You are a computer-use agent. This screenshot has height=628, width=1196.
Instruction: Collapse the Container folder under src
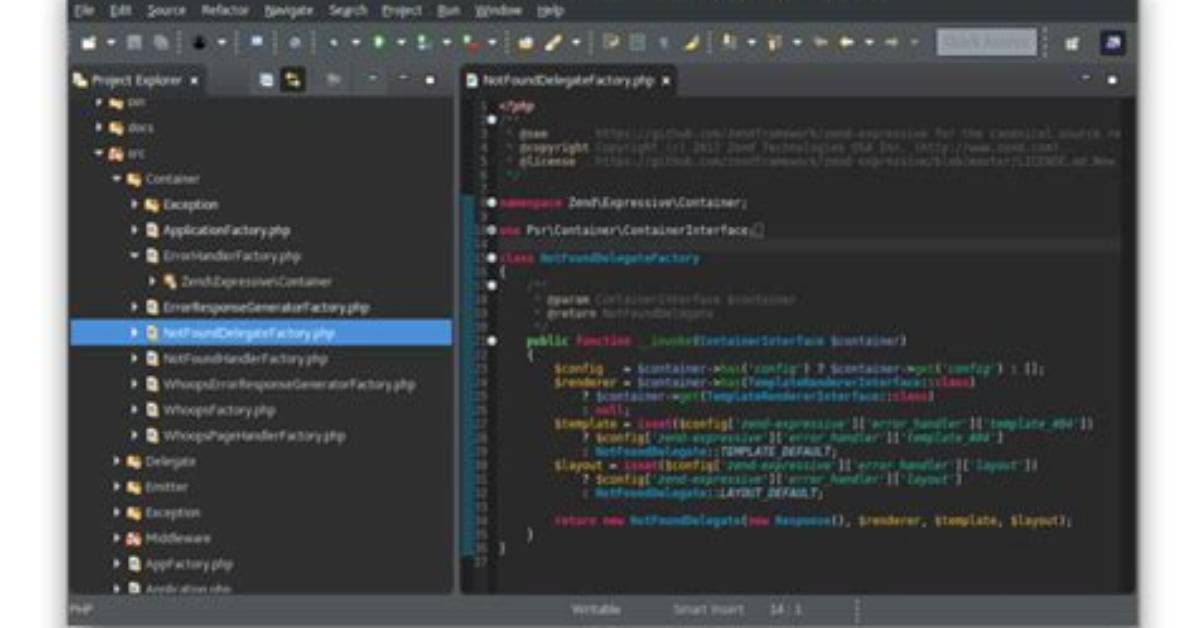[x=117, y=179]
